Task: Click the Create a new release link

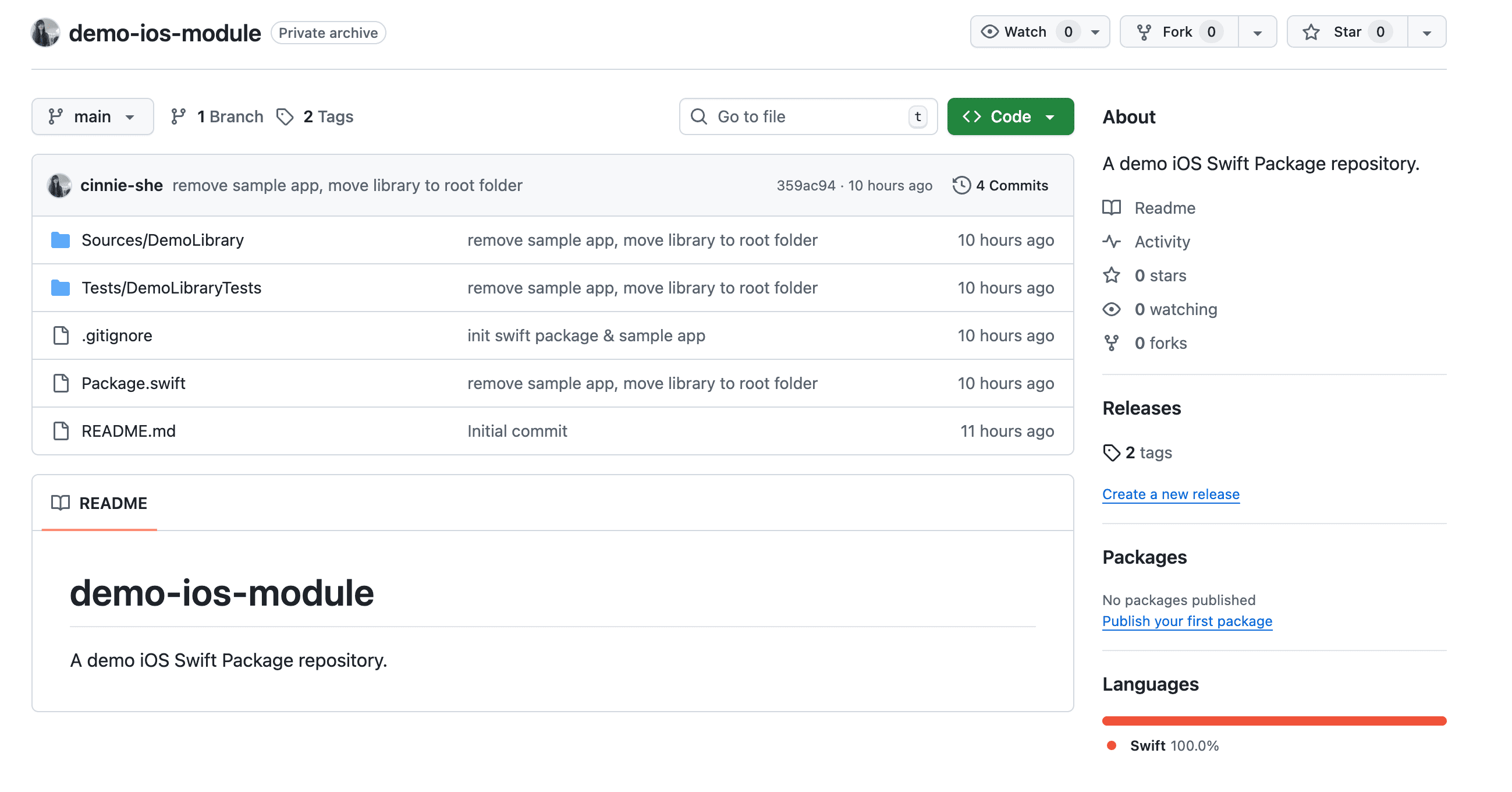Action: click(1170, 494)
